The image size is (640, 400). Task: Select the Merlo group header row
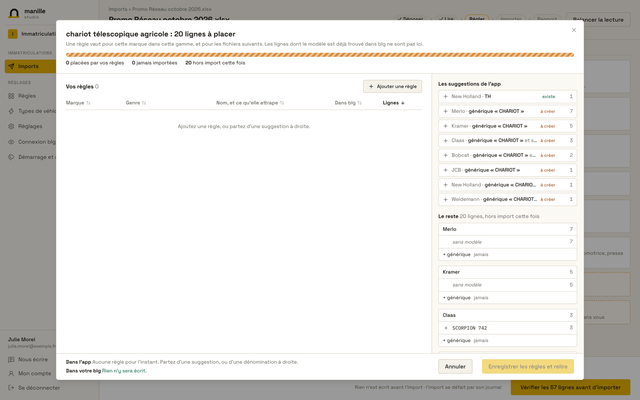tap(507, 229)
